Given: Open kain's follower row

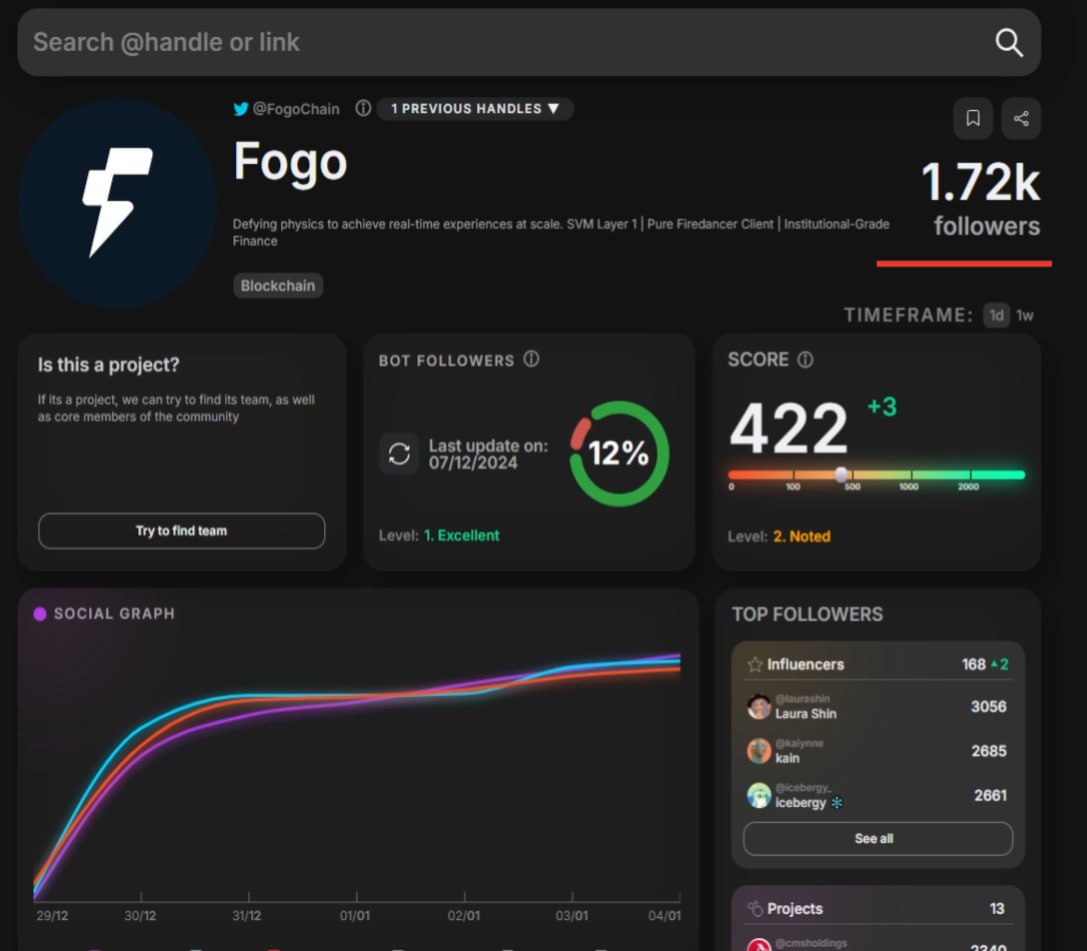Looking at the screenshot, I should coord(878,751).
